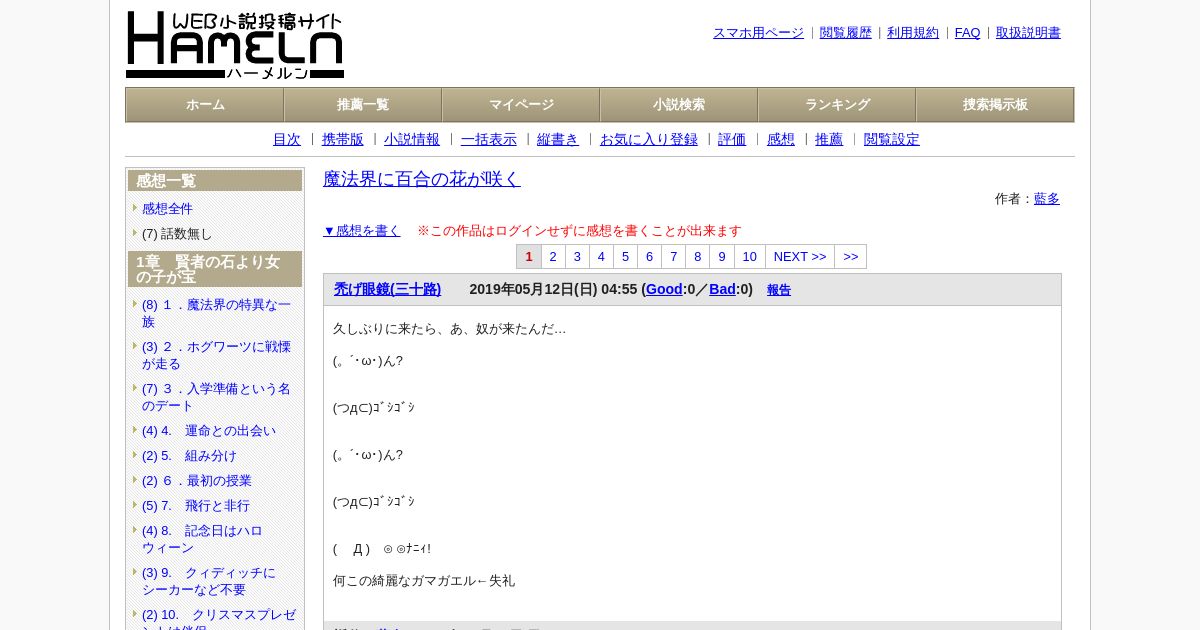The width and height of the screenshot is (1200, 630).
Task: Open sidebar chapter ６．最初の授業
Action: tap(197, 481)
